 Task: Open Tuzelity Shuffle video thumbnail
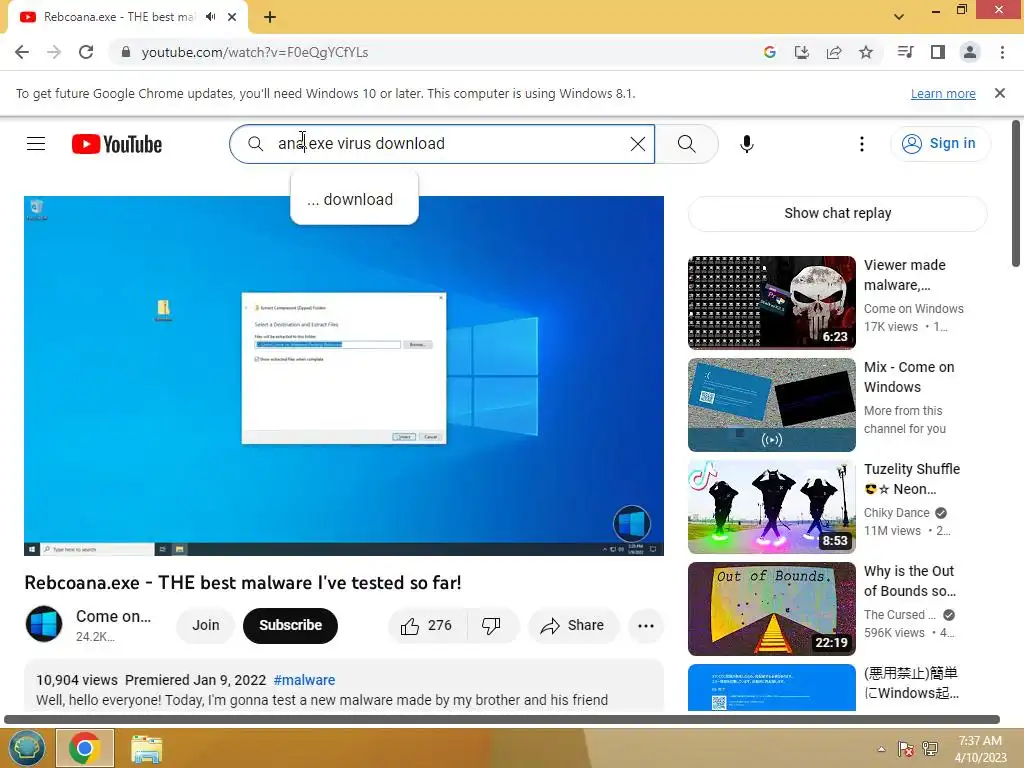click(x=772, y=507)
